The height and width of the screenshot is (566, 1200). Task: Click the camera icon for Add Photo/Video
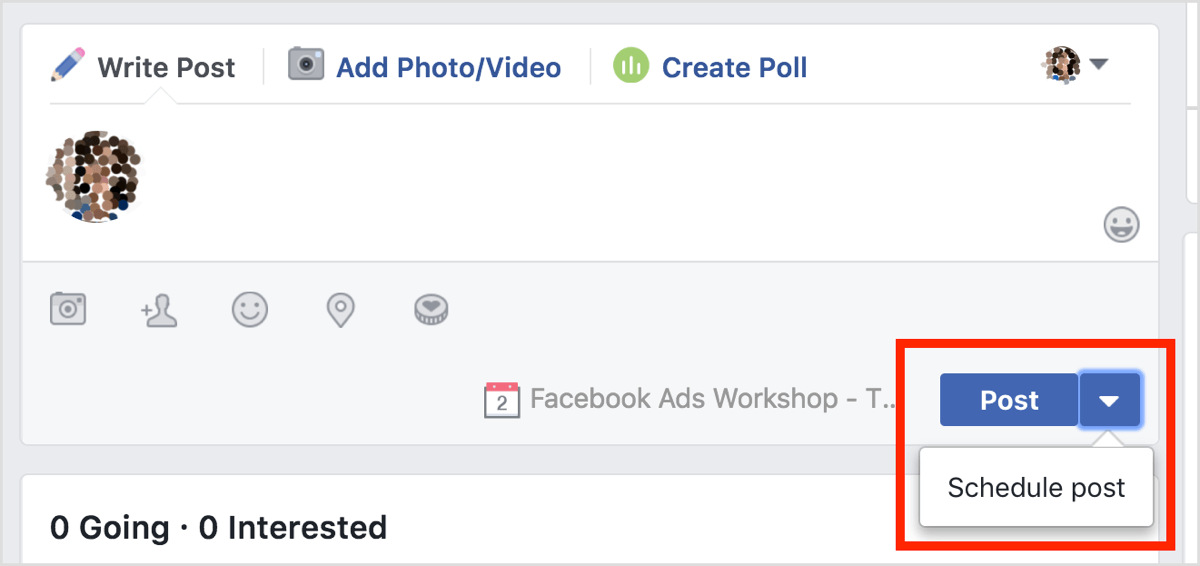pos(306,64)
